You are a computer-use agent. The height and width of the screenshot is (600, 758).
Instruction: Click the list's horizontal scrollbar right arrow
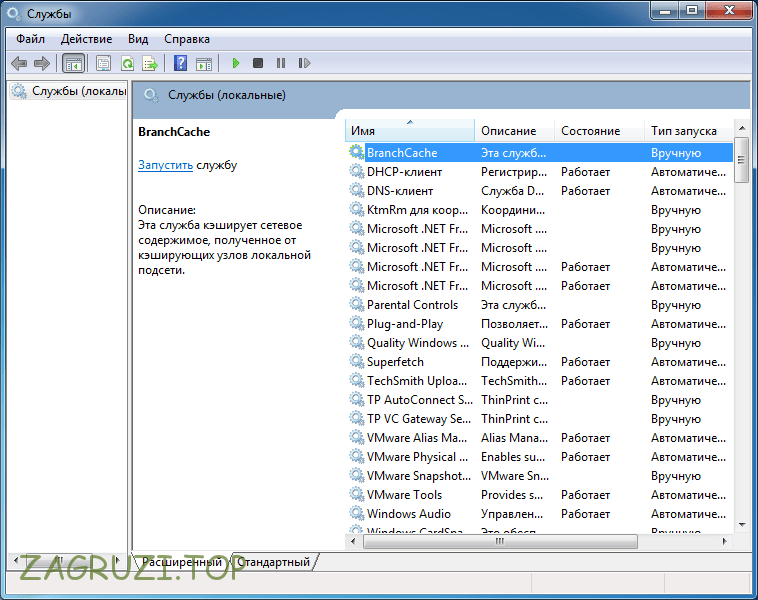[725, 541]
